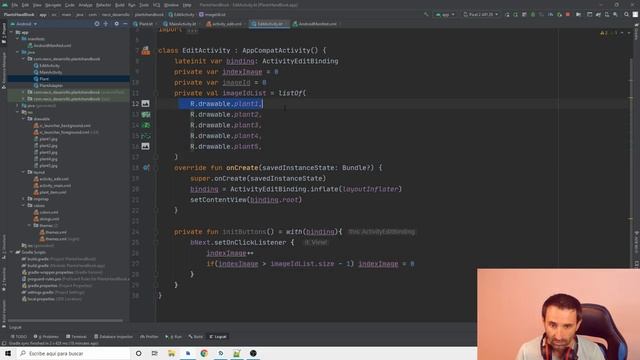The height and width of the screenshot is (360, 640).
Task: Open the Android project view dropdown
Action: click(x=24, y=24)
